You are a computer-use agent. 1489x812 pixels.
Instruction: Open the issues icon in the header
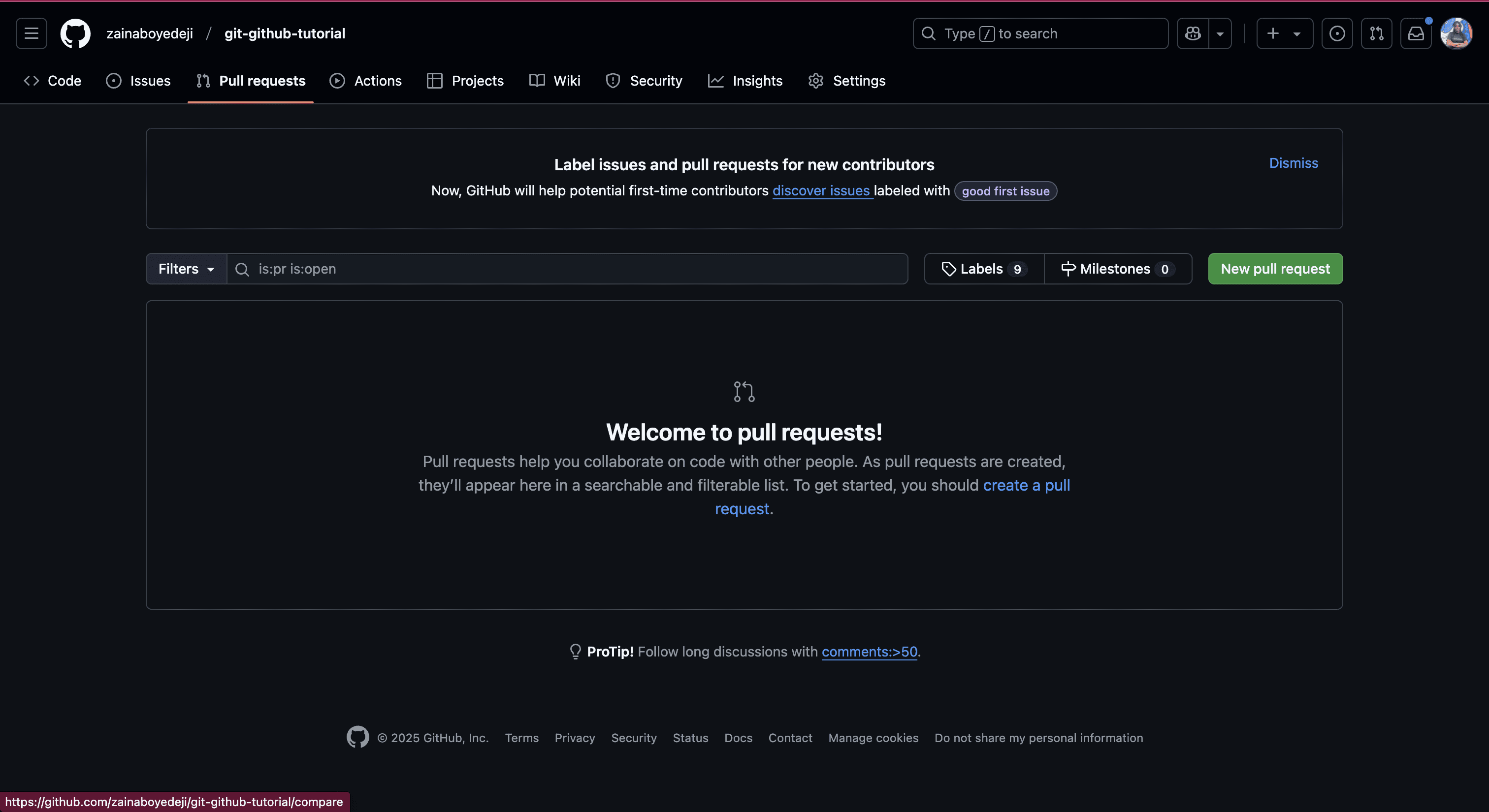[1336, 33]
